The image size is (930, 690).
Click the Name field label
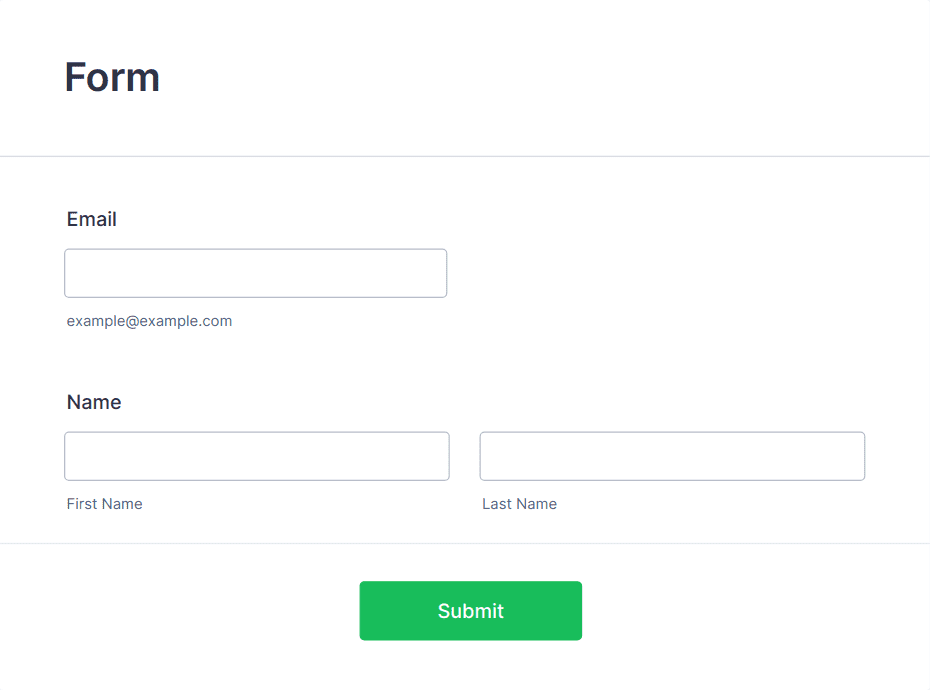(94, 402)
